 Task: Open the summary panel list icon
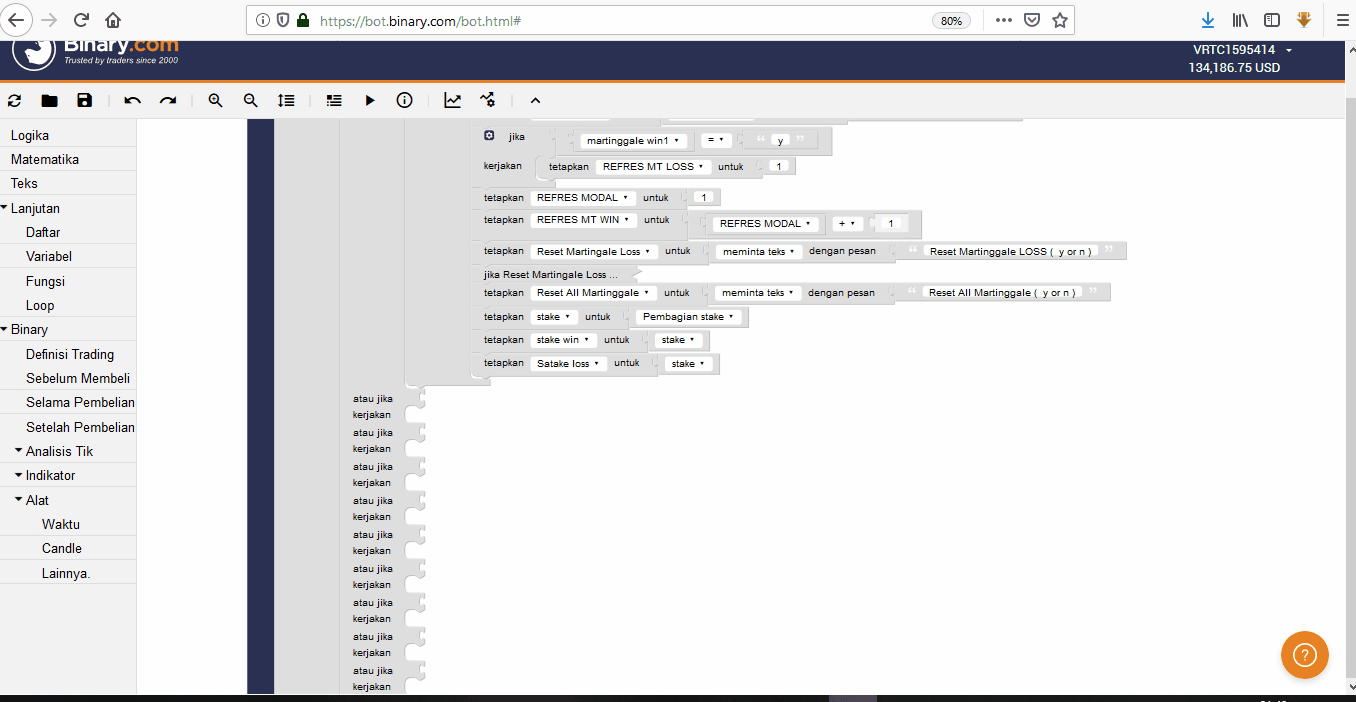334,100
